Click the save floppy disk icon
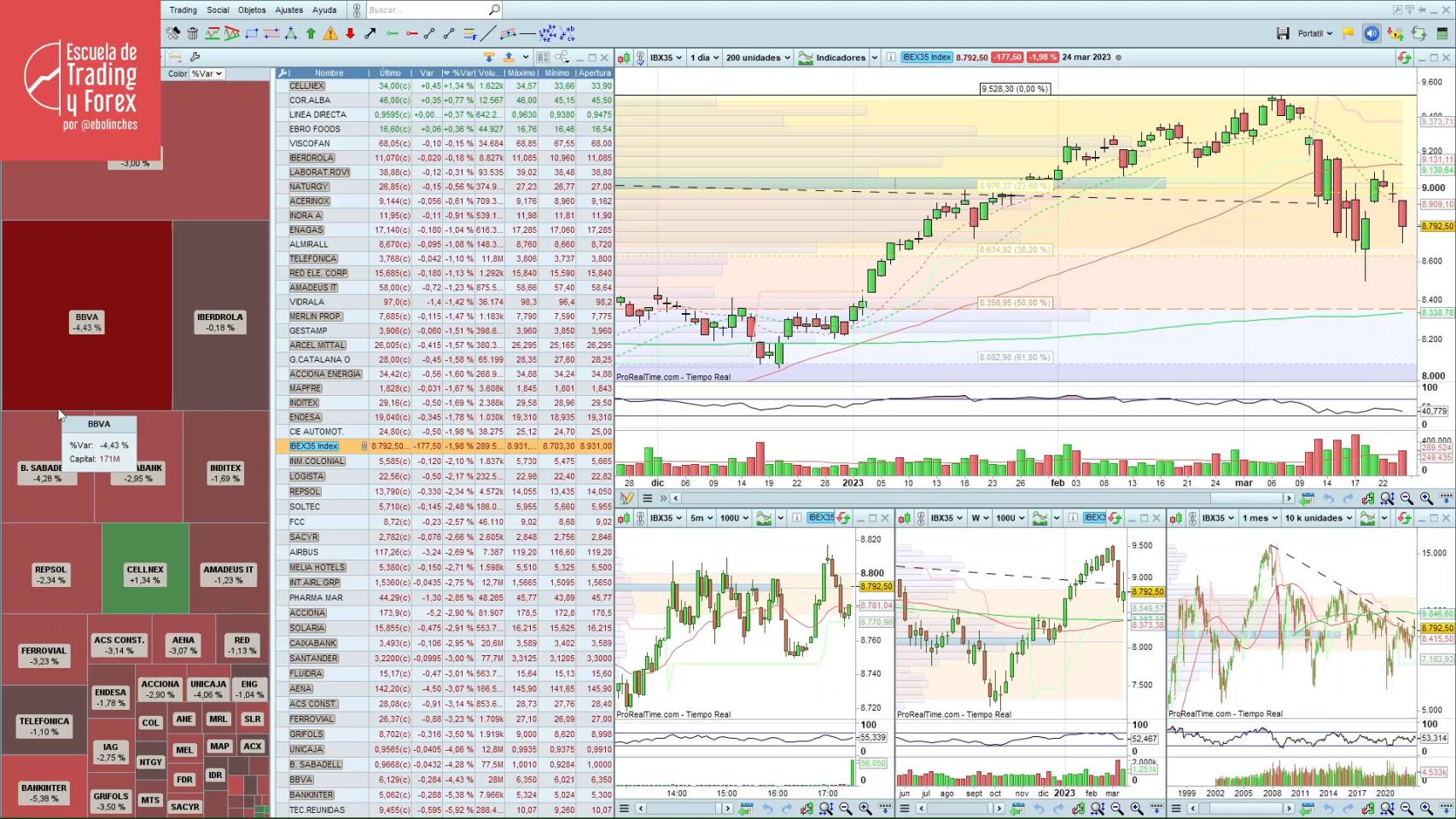 [1283, 33]
